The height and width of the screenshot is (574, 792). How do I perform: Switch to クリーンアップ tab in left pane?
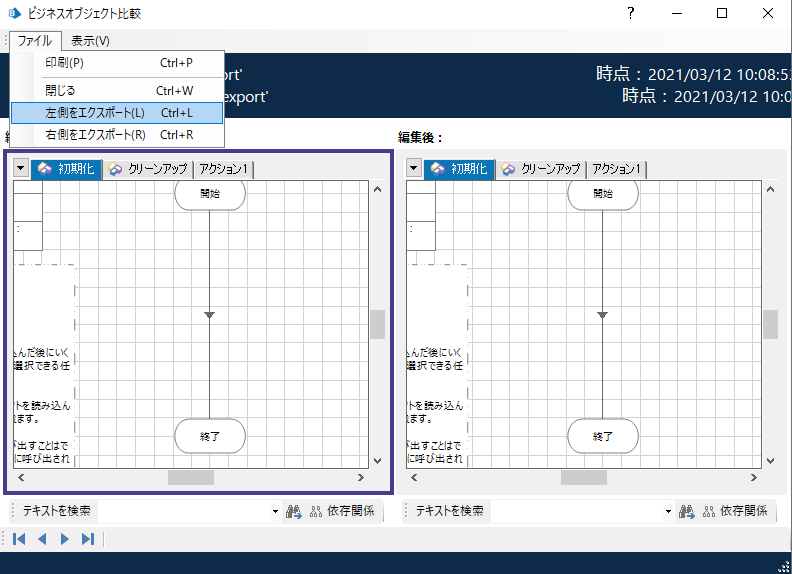(148, 169)
